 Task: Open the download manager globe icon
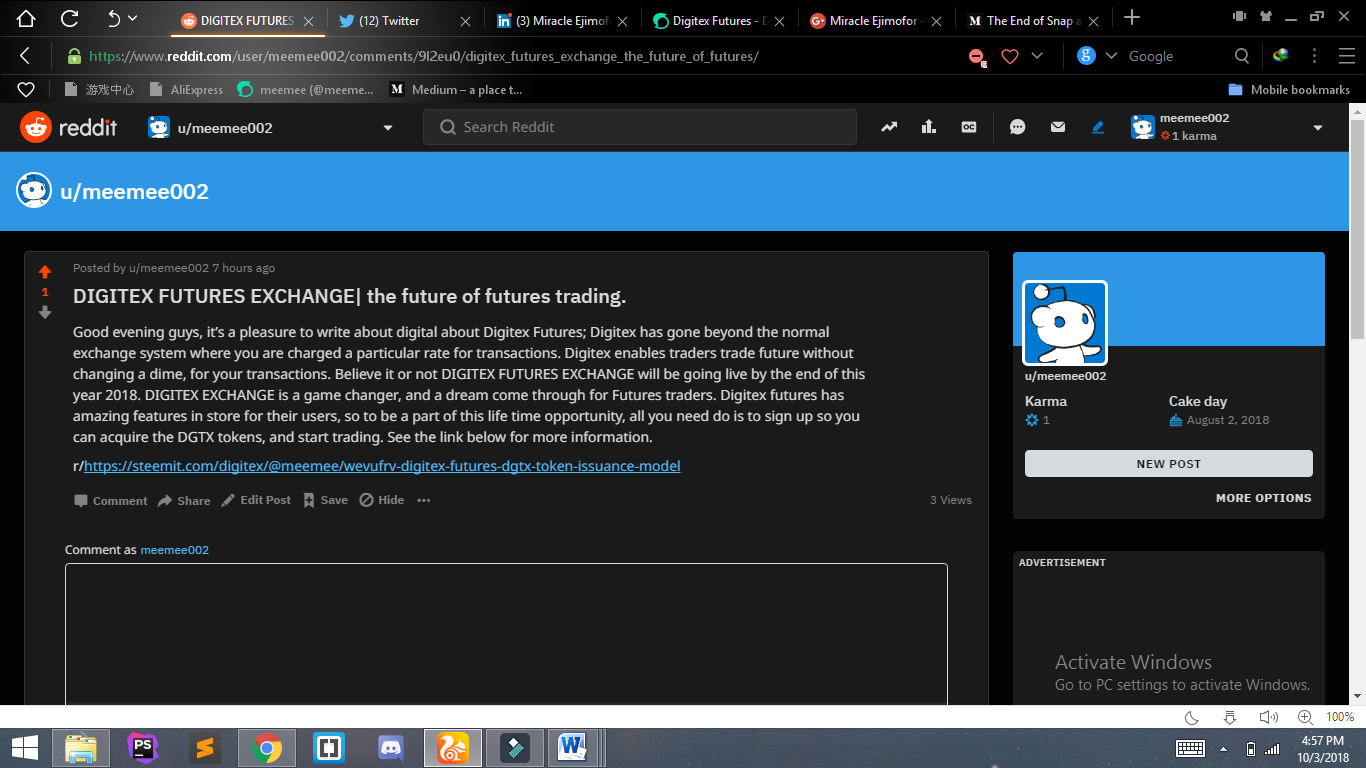point(1280,56)
